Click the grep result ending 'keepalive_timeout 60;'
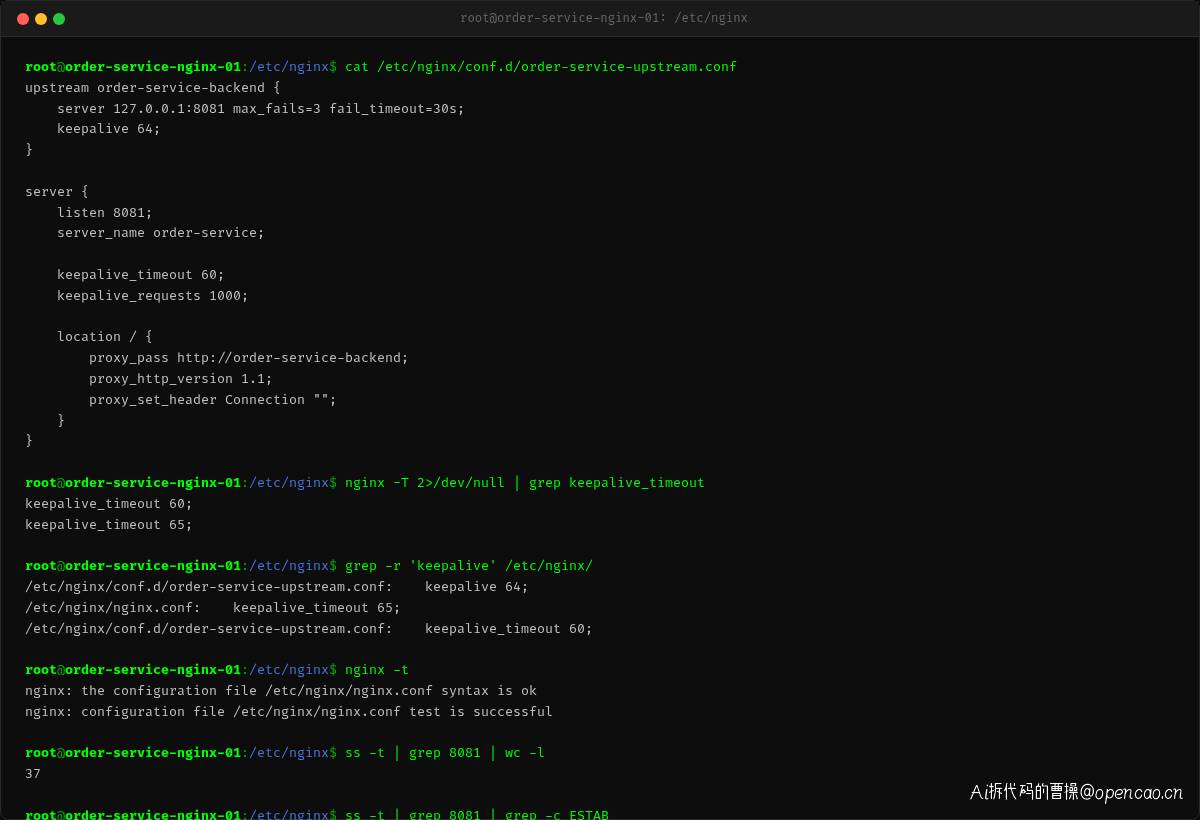Screen dimensions: 1200x820 309,629
